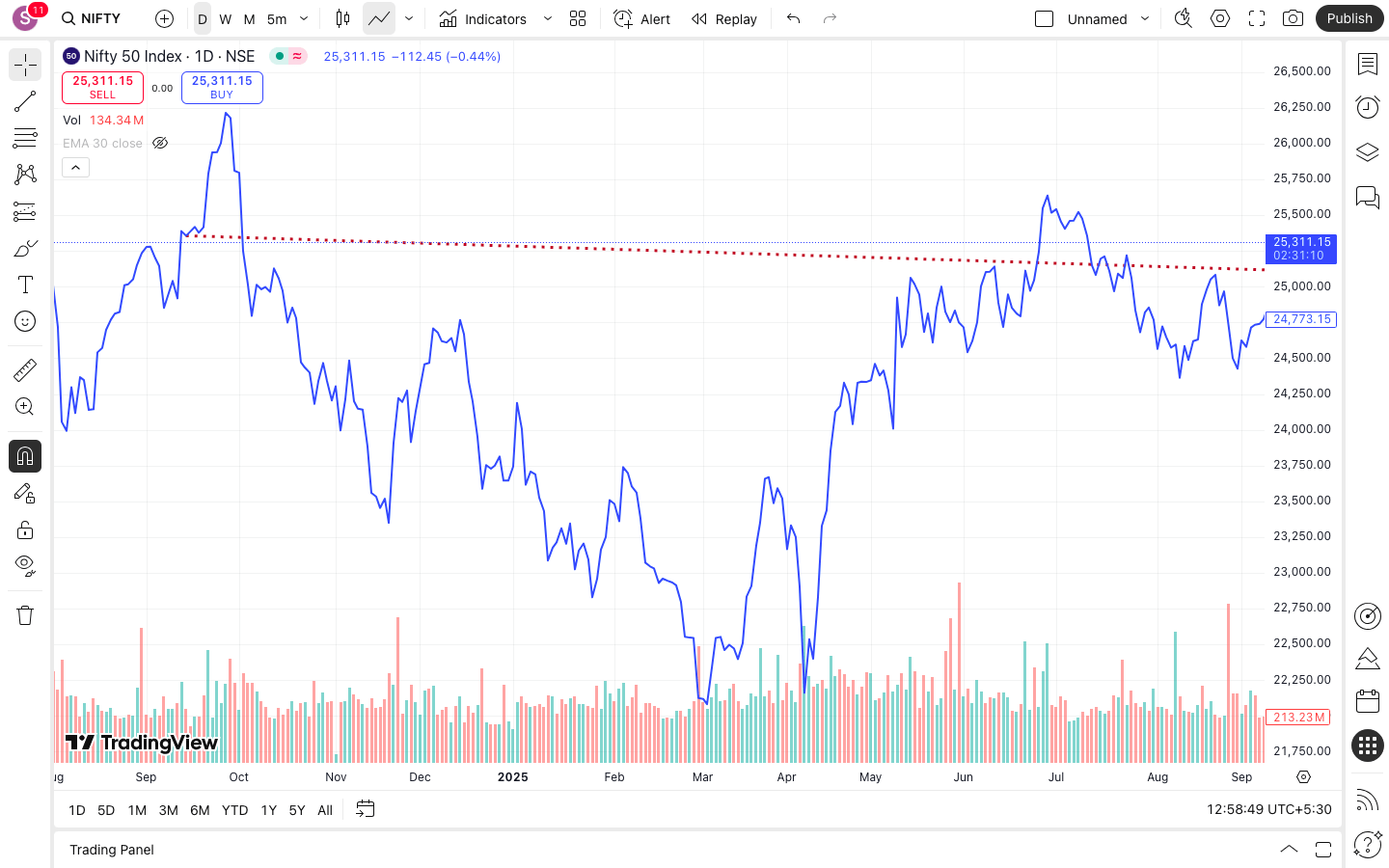Click the Publish button
This screenshot has height=868, width=1389.
coord(1348,18)
